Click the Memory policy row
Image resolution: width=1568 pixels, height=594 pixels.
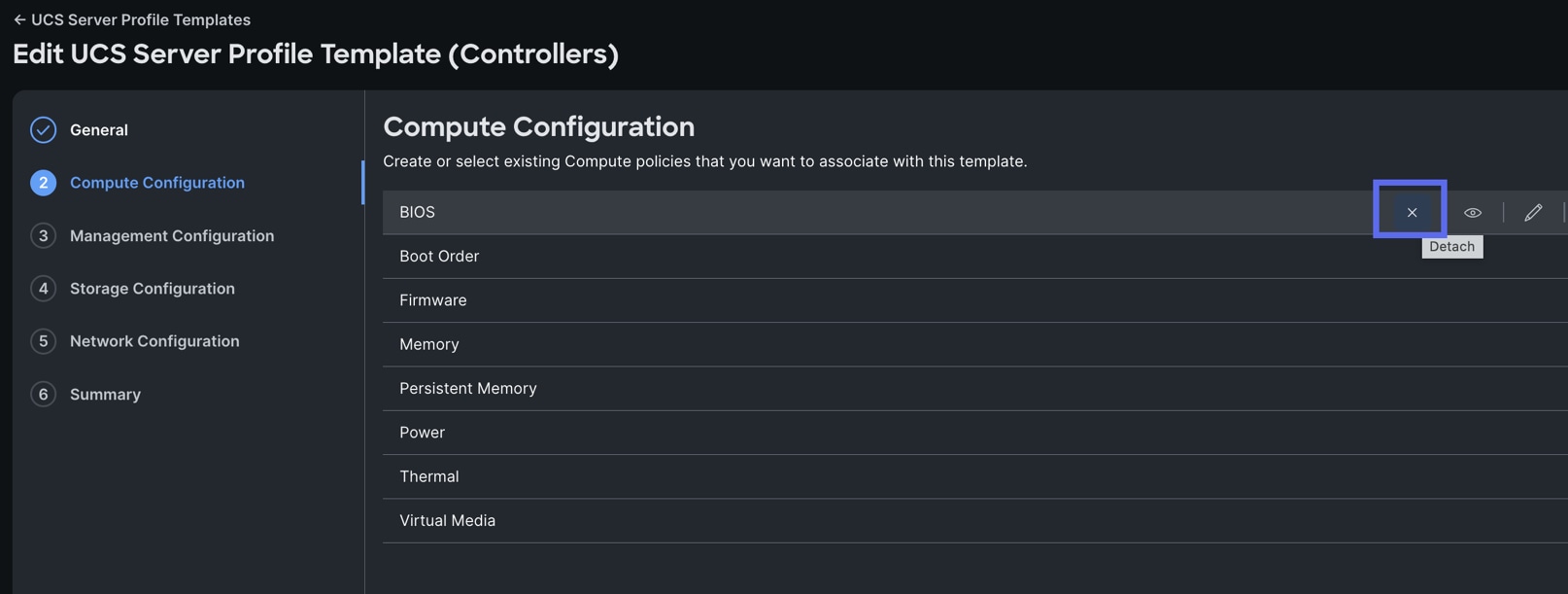pos(680,343)
